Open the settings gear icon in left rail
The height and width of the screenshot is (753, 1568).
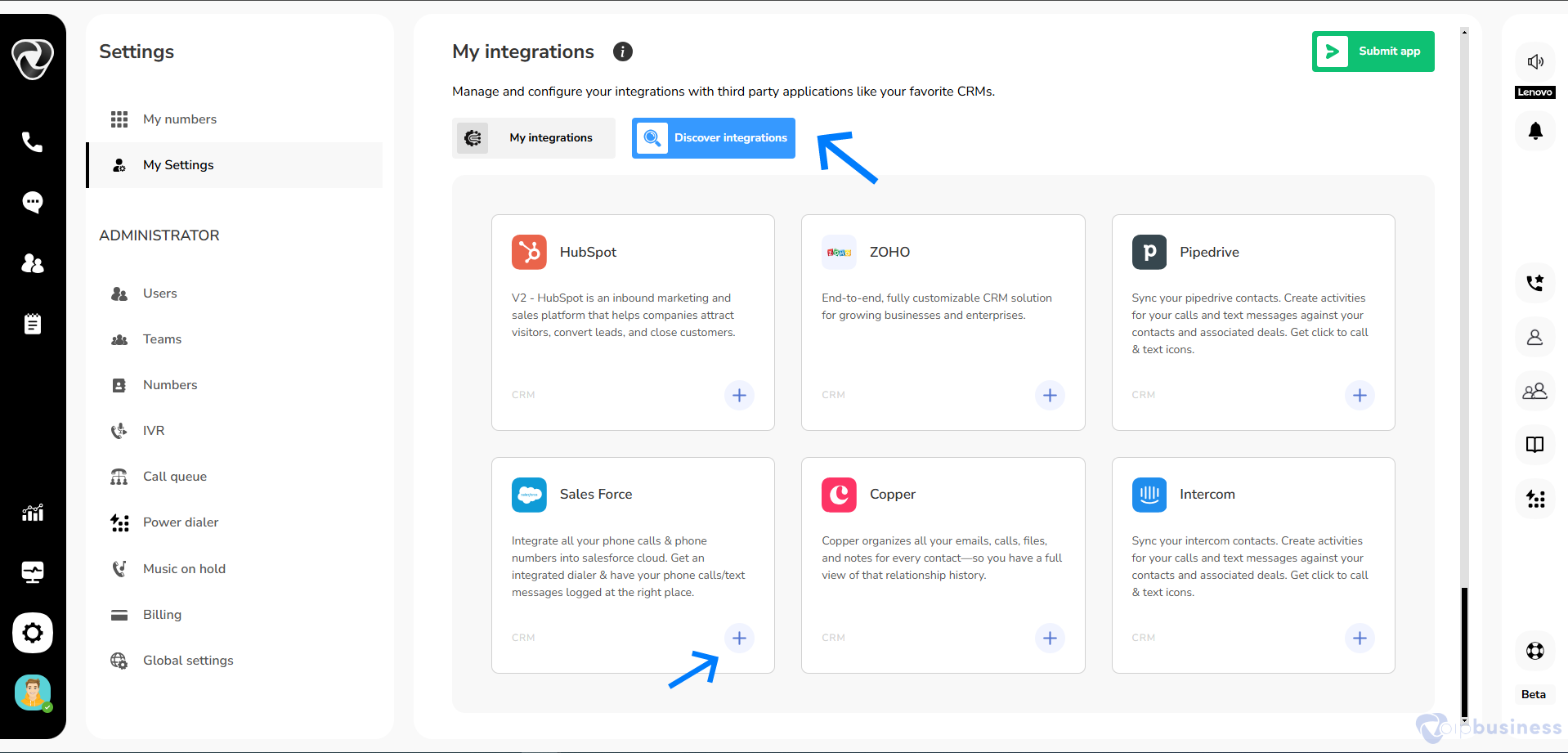pyautogui.click(x=33, y=633)
